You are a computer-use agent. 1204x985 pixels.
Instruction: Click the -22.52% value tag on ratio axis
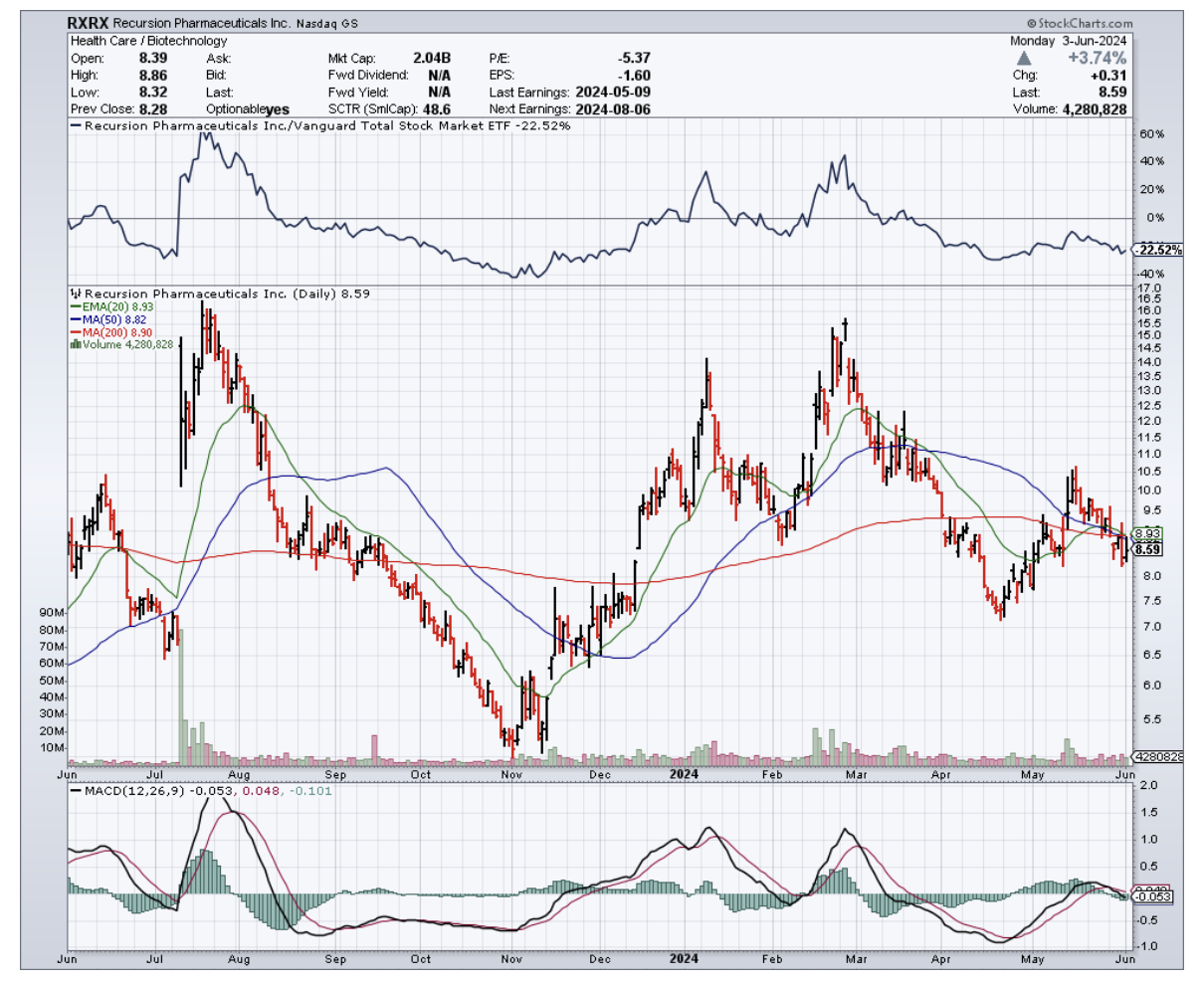(x=1158, y=250)
